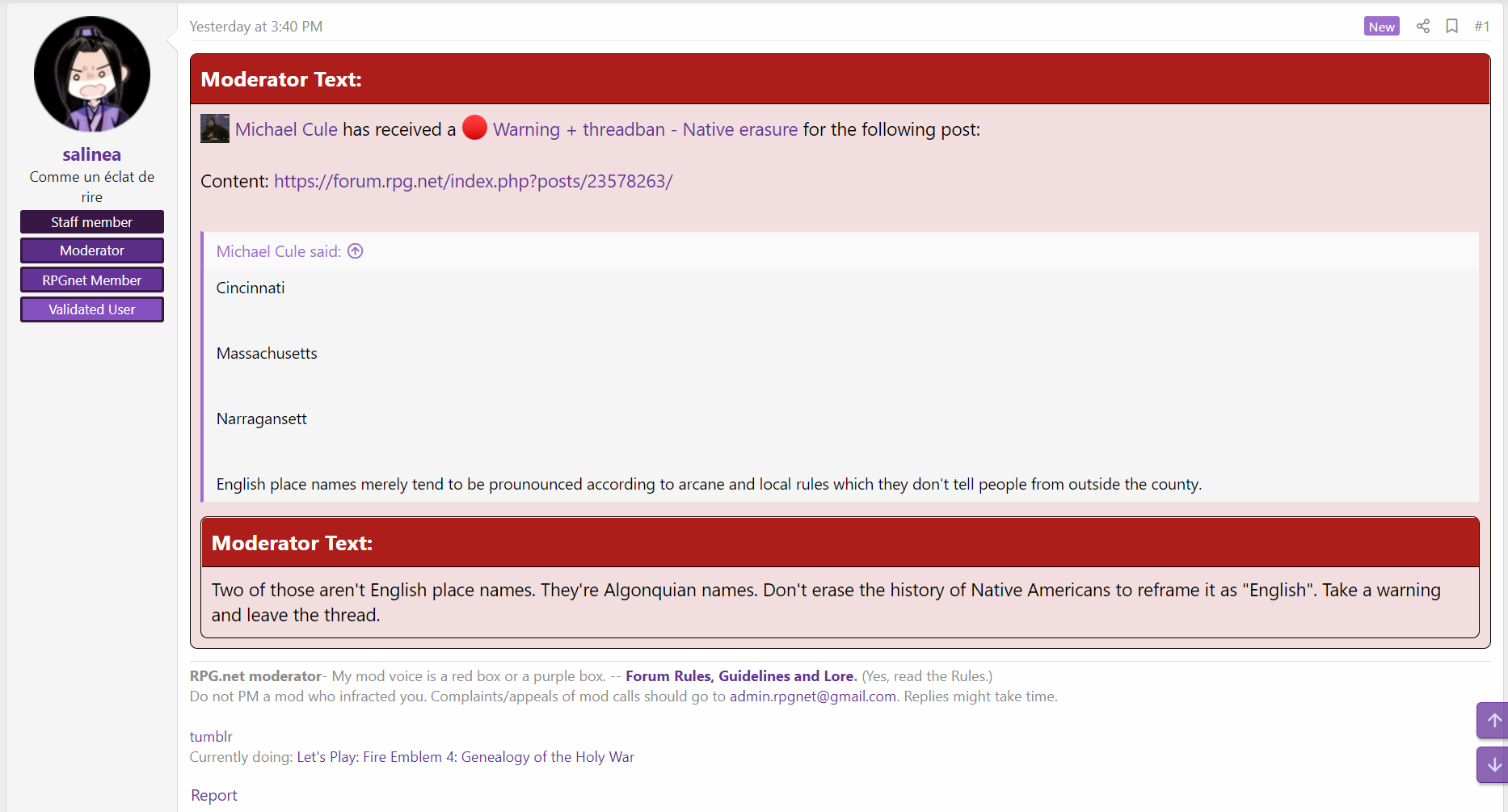Viewport: 1508px width, 812px height.
Task: Click the admin.rpgnet@gmail.com email link
Action: coord(813,696)
